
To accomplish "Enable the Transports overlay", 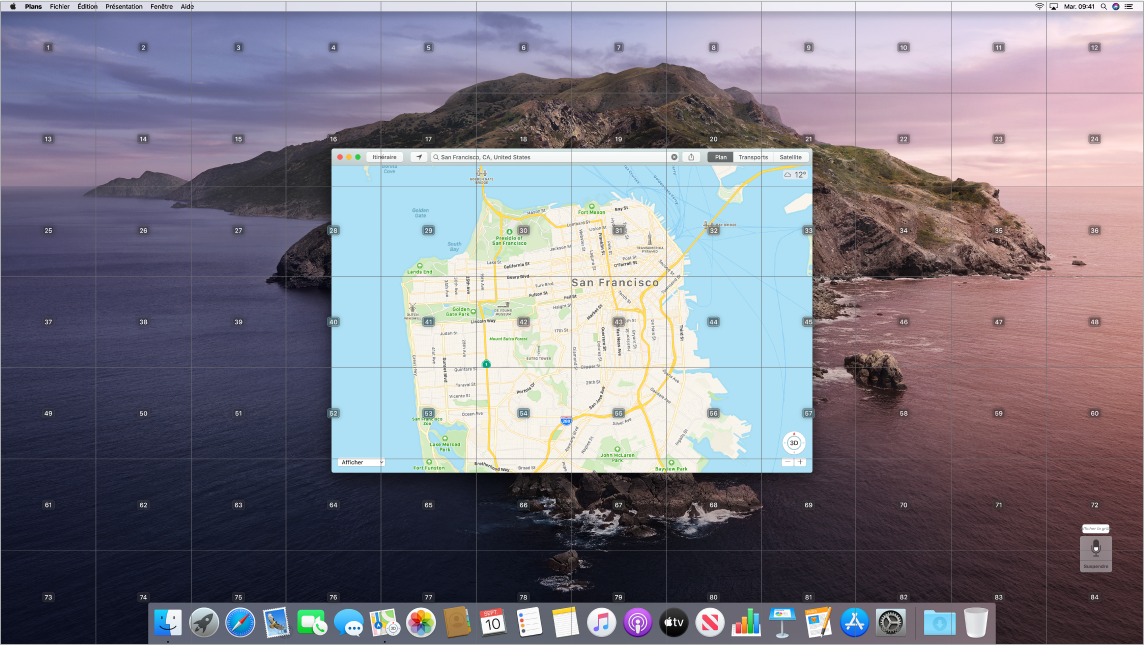I will 755,157.
